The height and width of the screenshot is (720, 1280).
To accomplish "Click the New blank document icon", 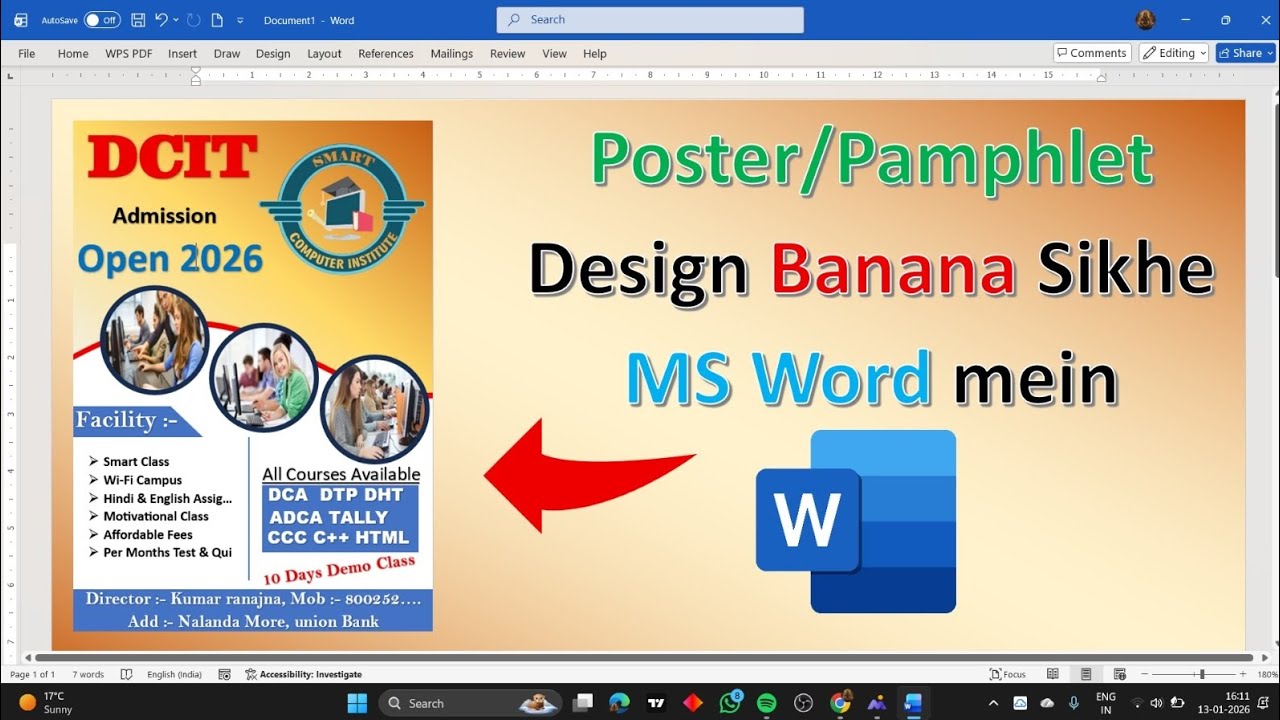I will pos(217,20).
